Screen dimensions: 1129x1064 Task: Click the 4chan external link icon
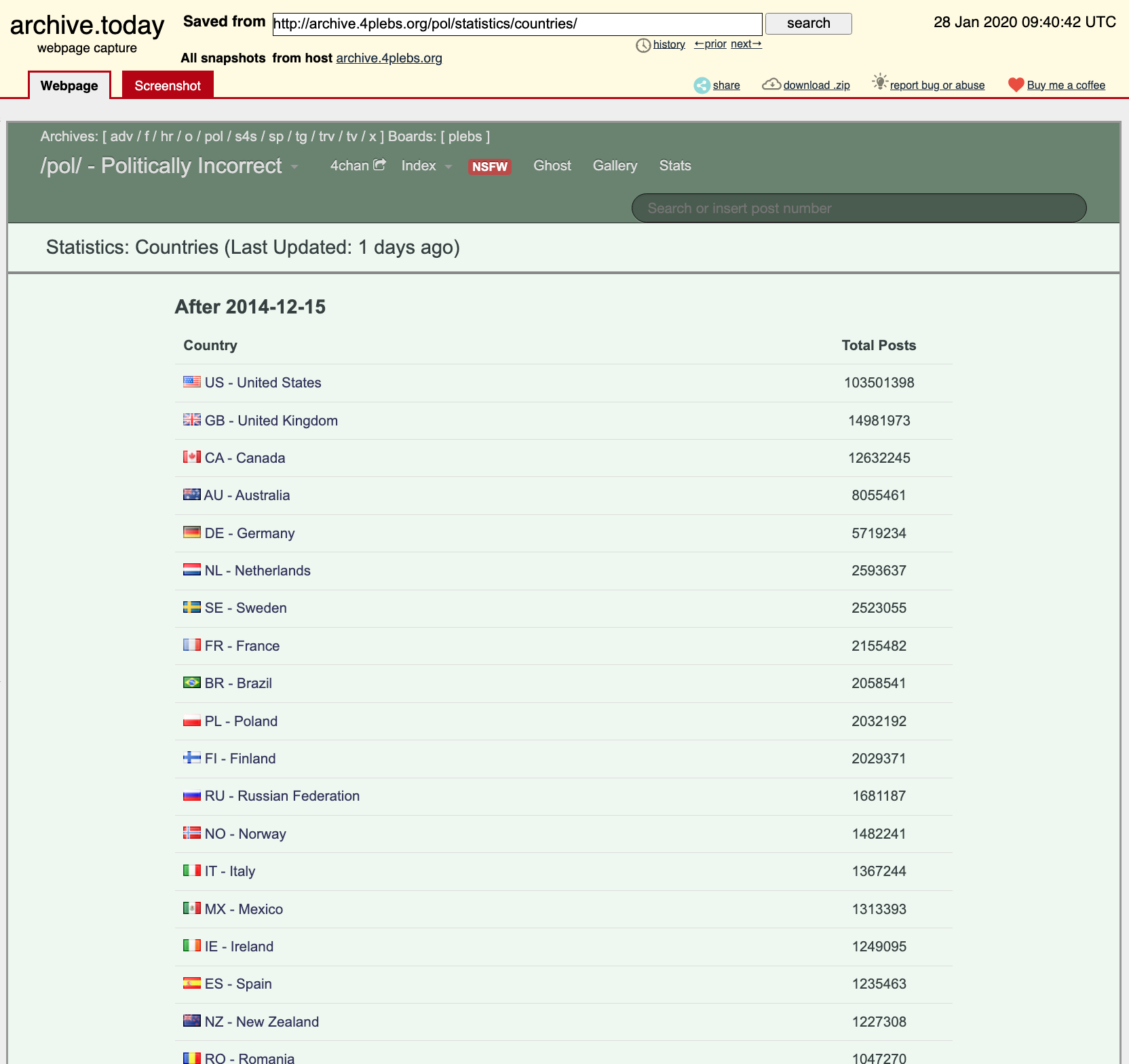click(380, 164)
